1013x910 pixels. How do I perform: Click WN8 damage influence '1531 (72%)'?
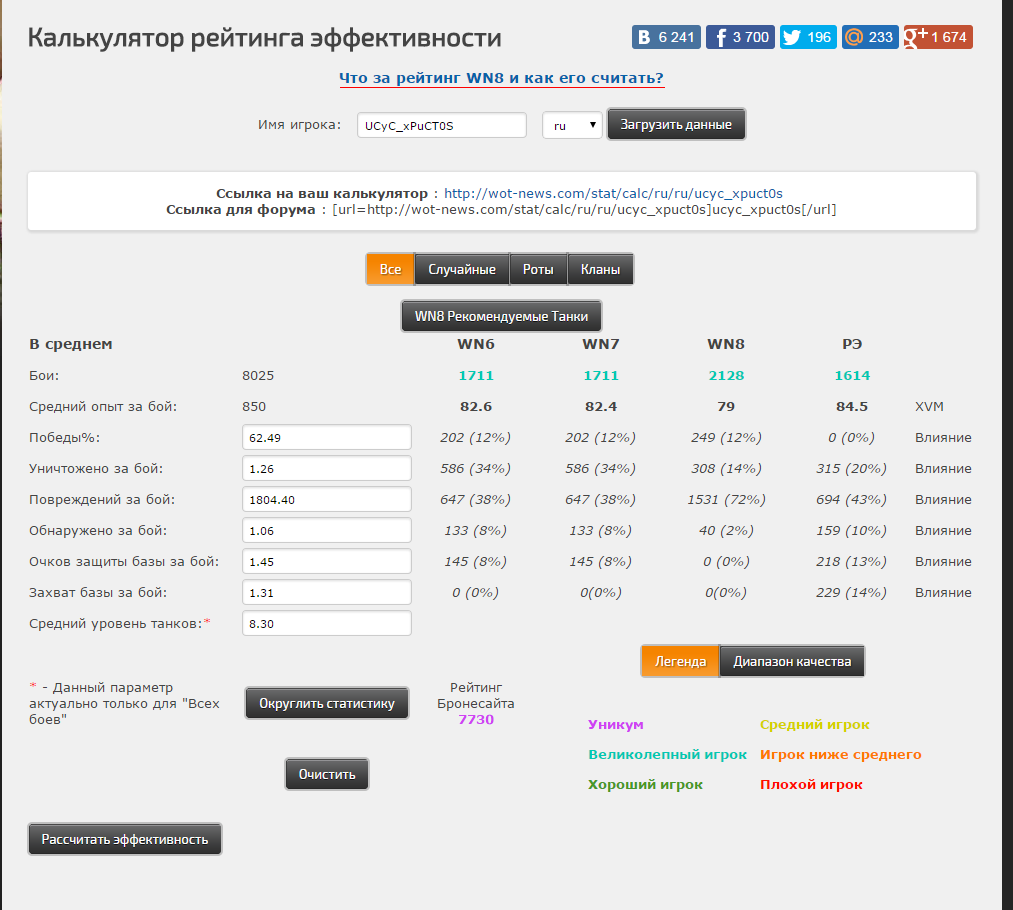726,499
